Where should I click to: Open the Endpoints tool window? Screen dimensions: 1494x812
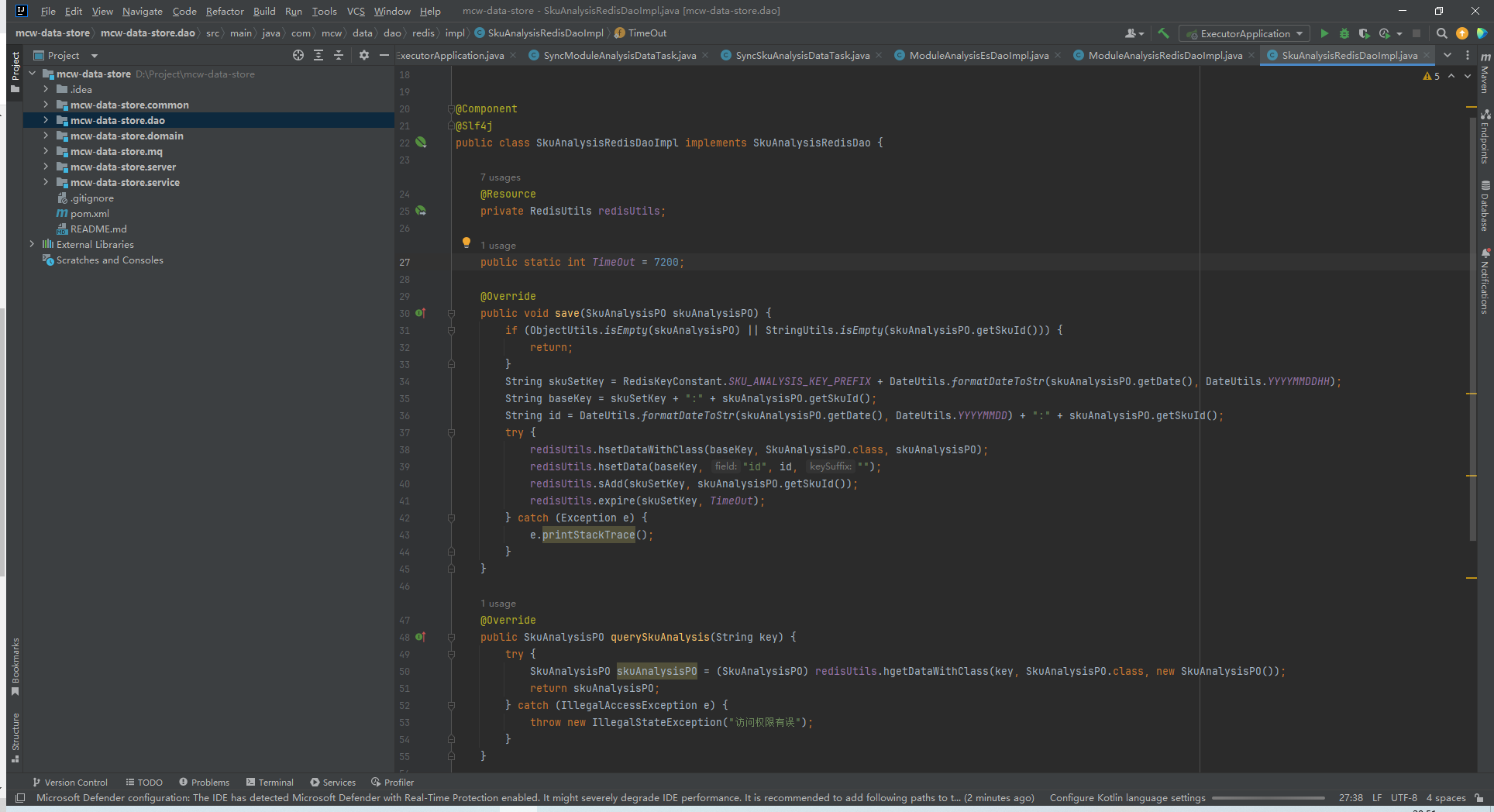[1485, 136]
